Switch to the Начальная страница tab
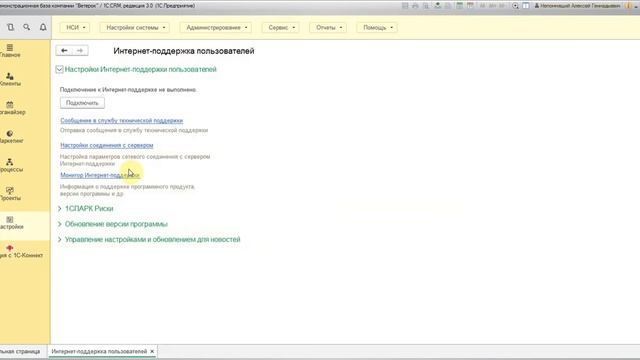The width and height of the screenshot is (640, 360). click(20, 351)
